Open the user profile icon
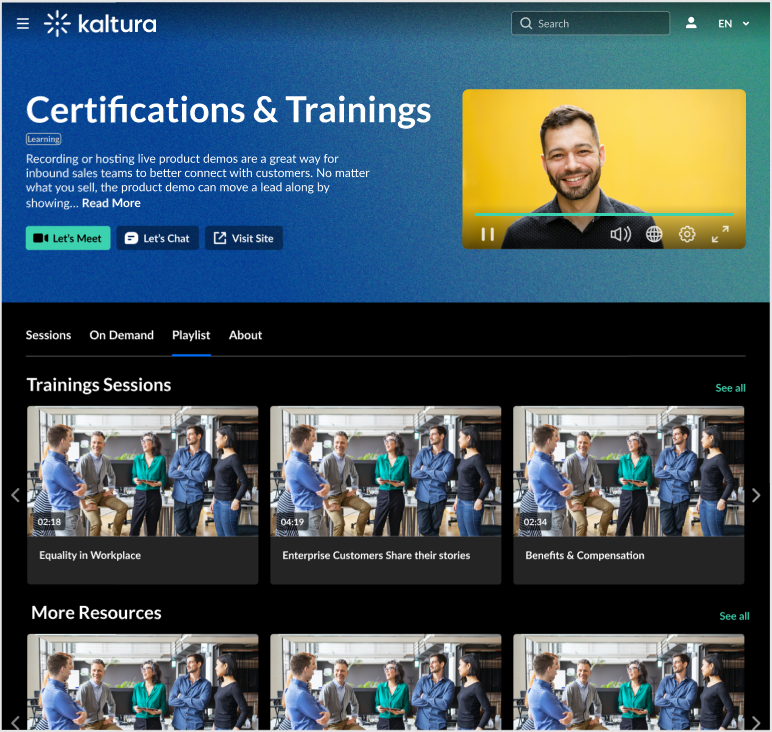The image size is (772, 732). pos(691,23)
